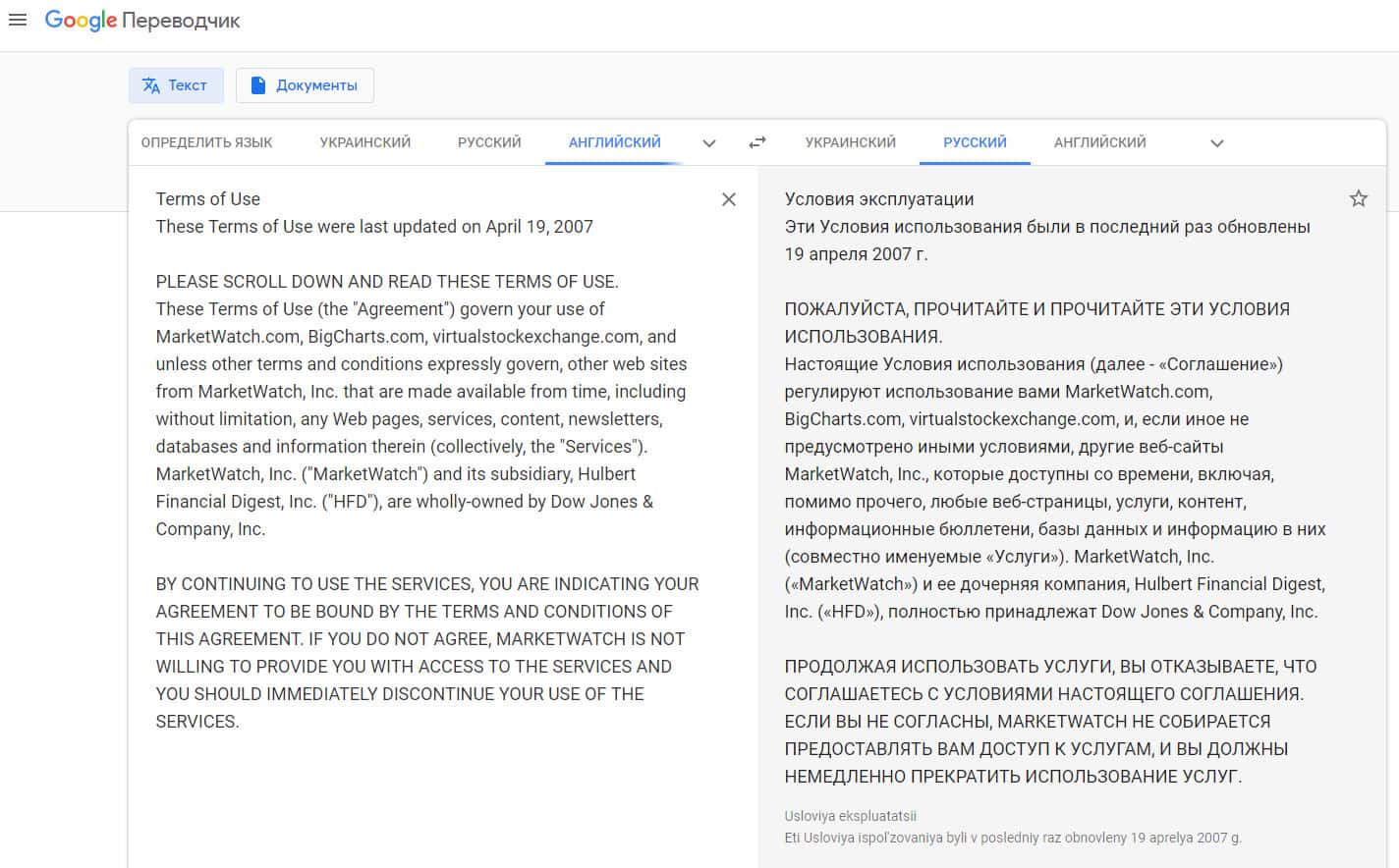Click the source line 'Company, Inc.'
This screenshot has width=1399, height=868.
click(x=211, y=529)
